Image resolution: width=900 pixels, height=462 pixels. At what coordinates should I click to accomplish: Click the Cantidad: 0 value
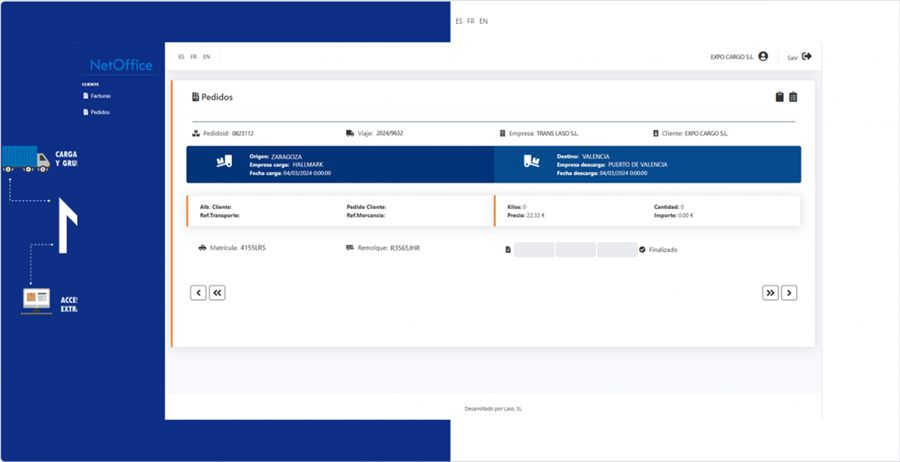669,207
